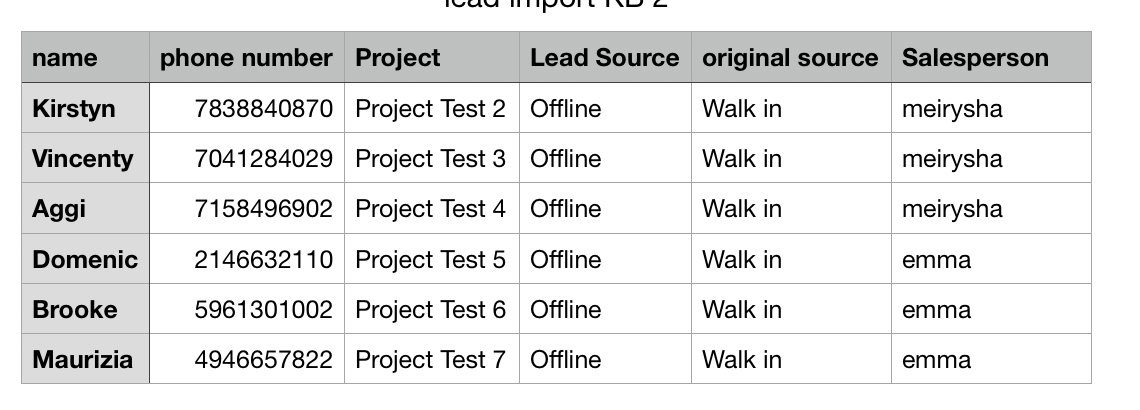This screenshot has height=410, width=1140.
Task: Click the 'Salesperson' column header
Action: (x=990, y=58)
